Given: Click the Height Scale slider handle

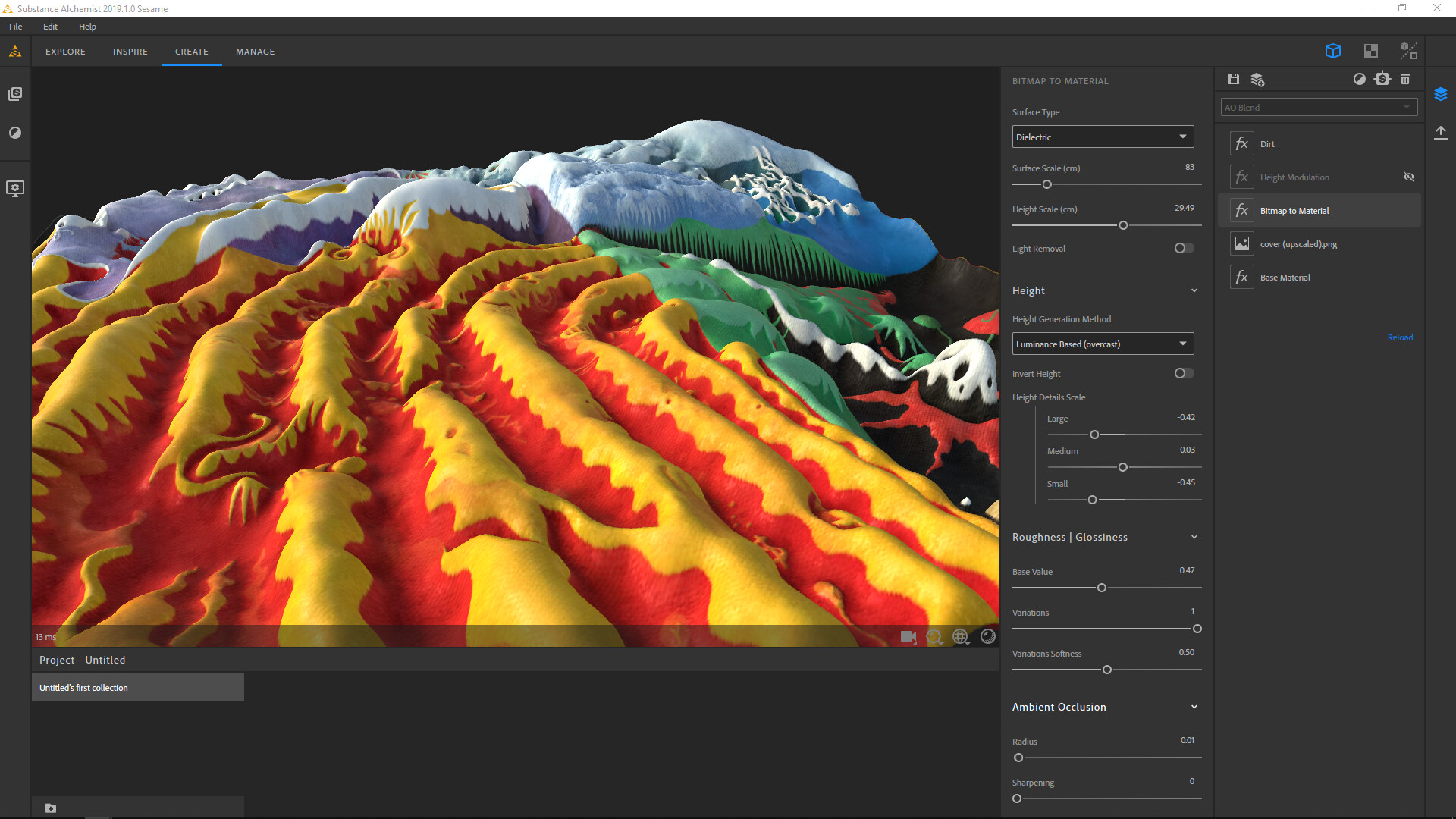Looking at the screenshot, I should tap(1123, 225).
